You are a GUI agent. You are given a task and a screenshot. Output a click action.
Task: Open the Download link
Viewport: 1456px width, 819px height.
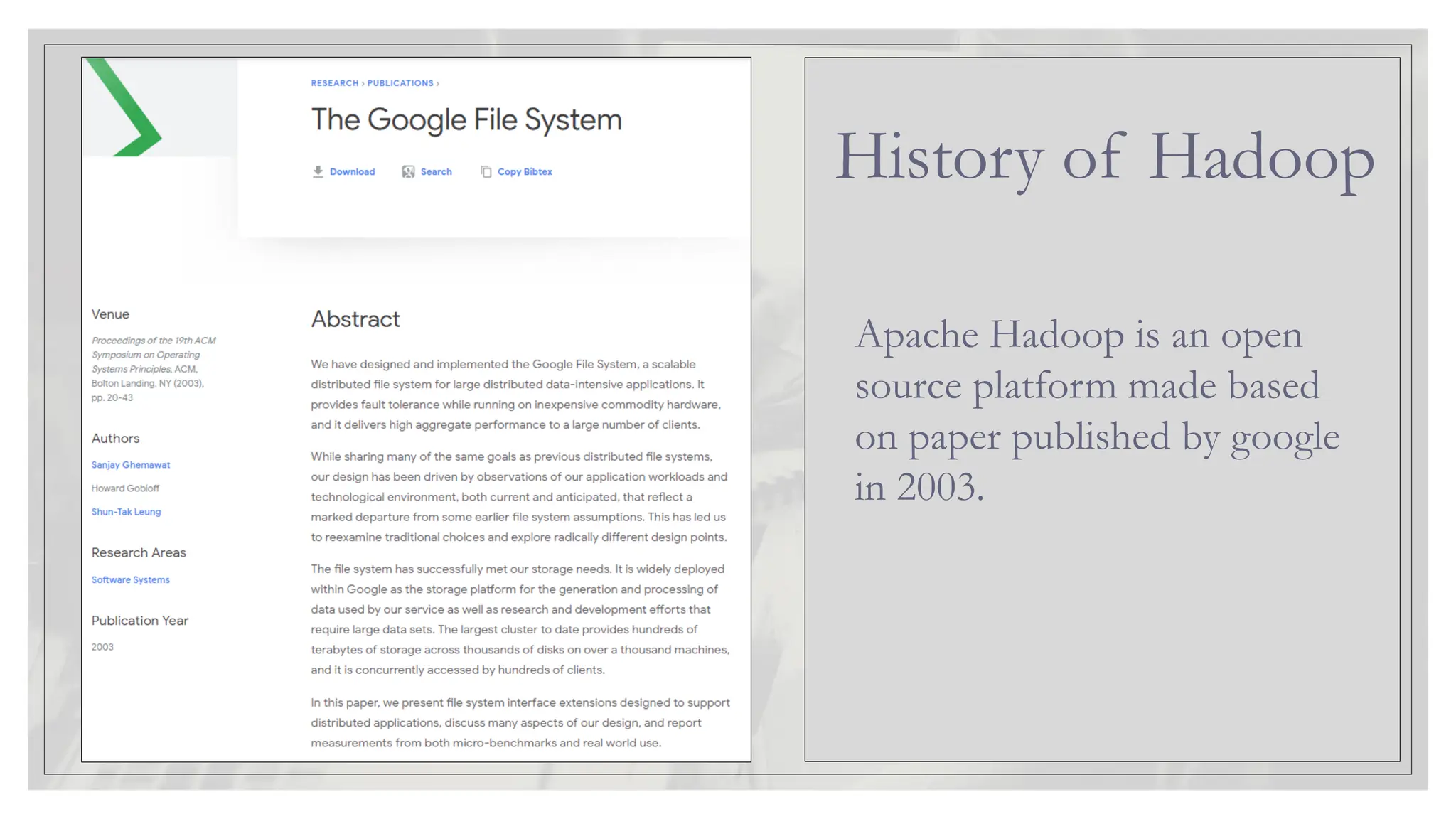point(352,171)
